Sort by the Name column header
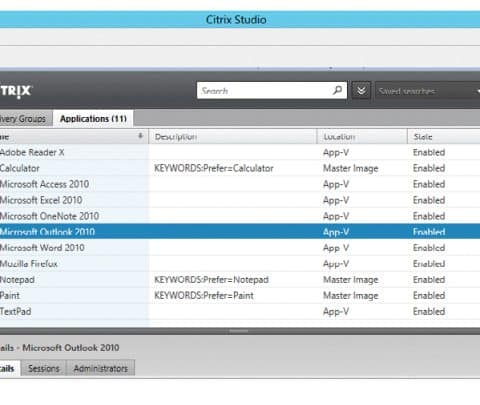 click(x=73, y=137)
